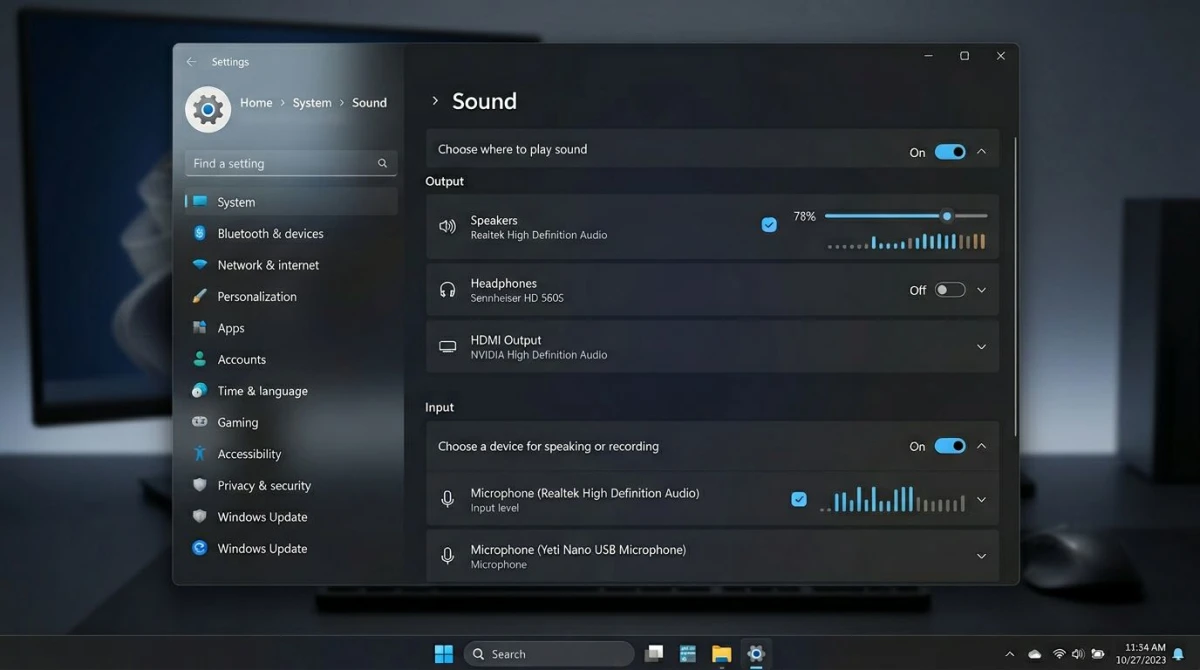Go to Home in the breadcrumb

click(x=256, y=102)
